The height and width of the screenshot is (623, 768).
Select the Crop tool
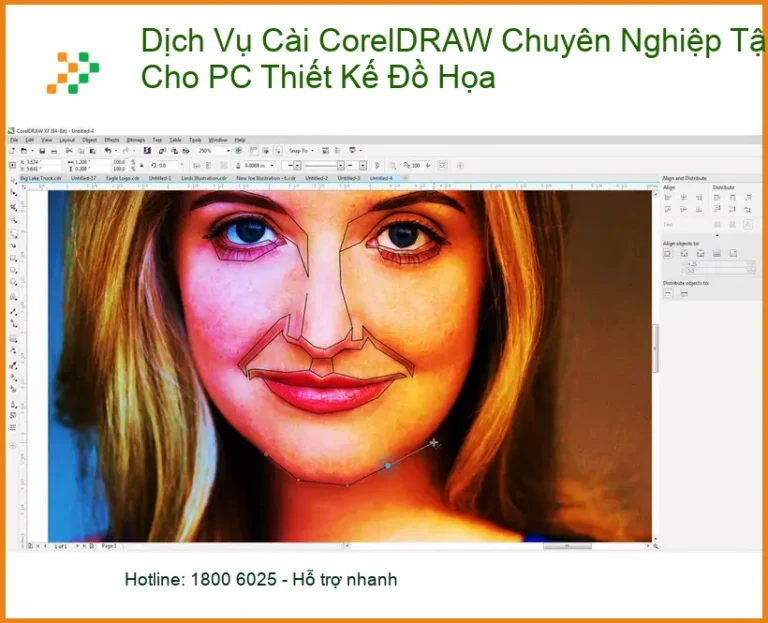(13, 206)
